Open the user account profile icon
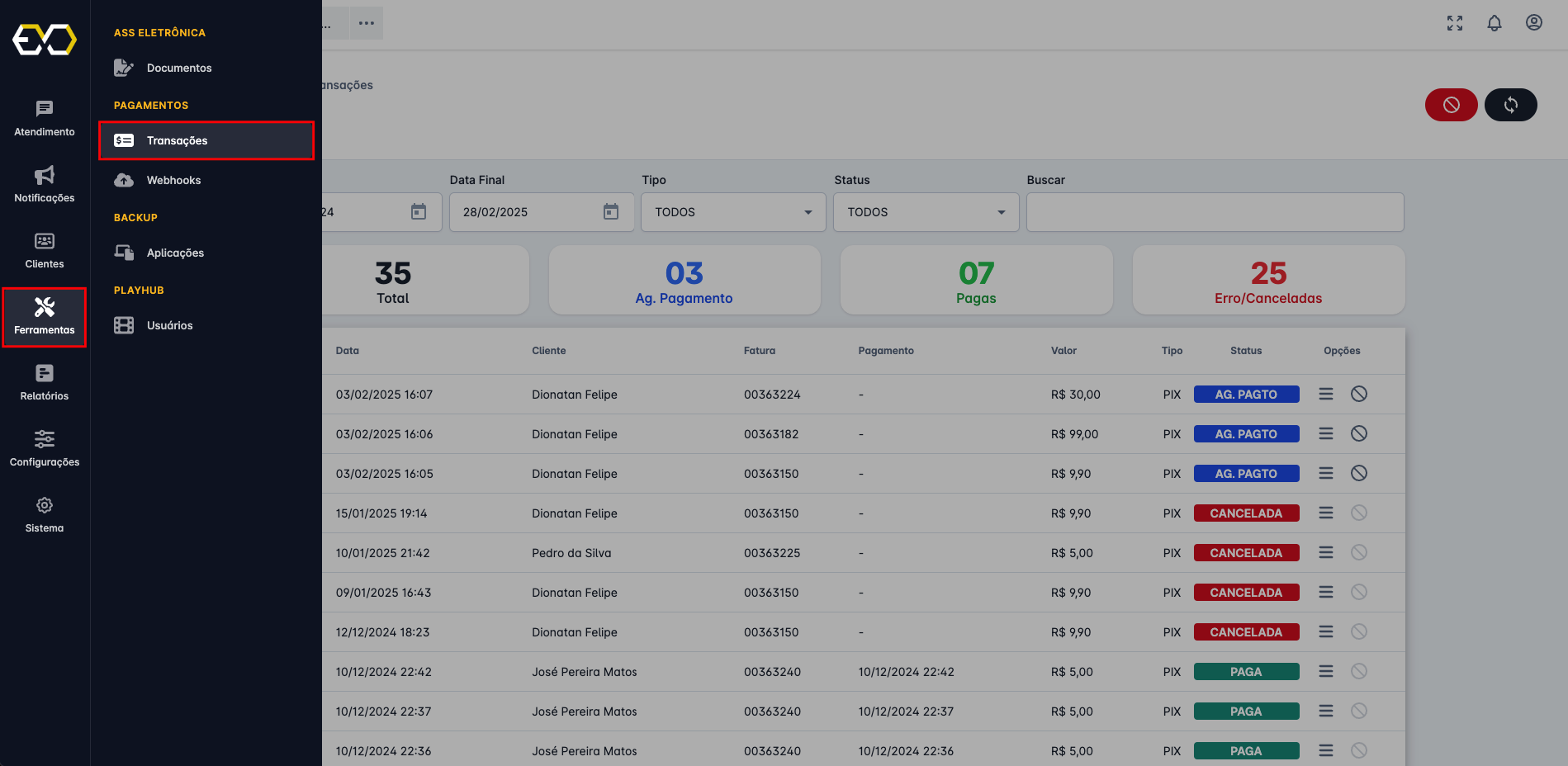 click(x=1533, y=23)
